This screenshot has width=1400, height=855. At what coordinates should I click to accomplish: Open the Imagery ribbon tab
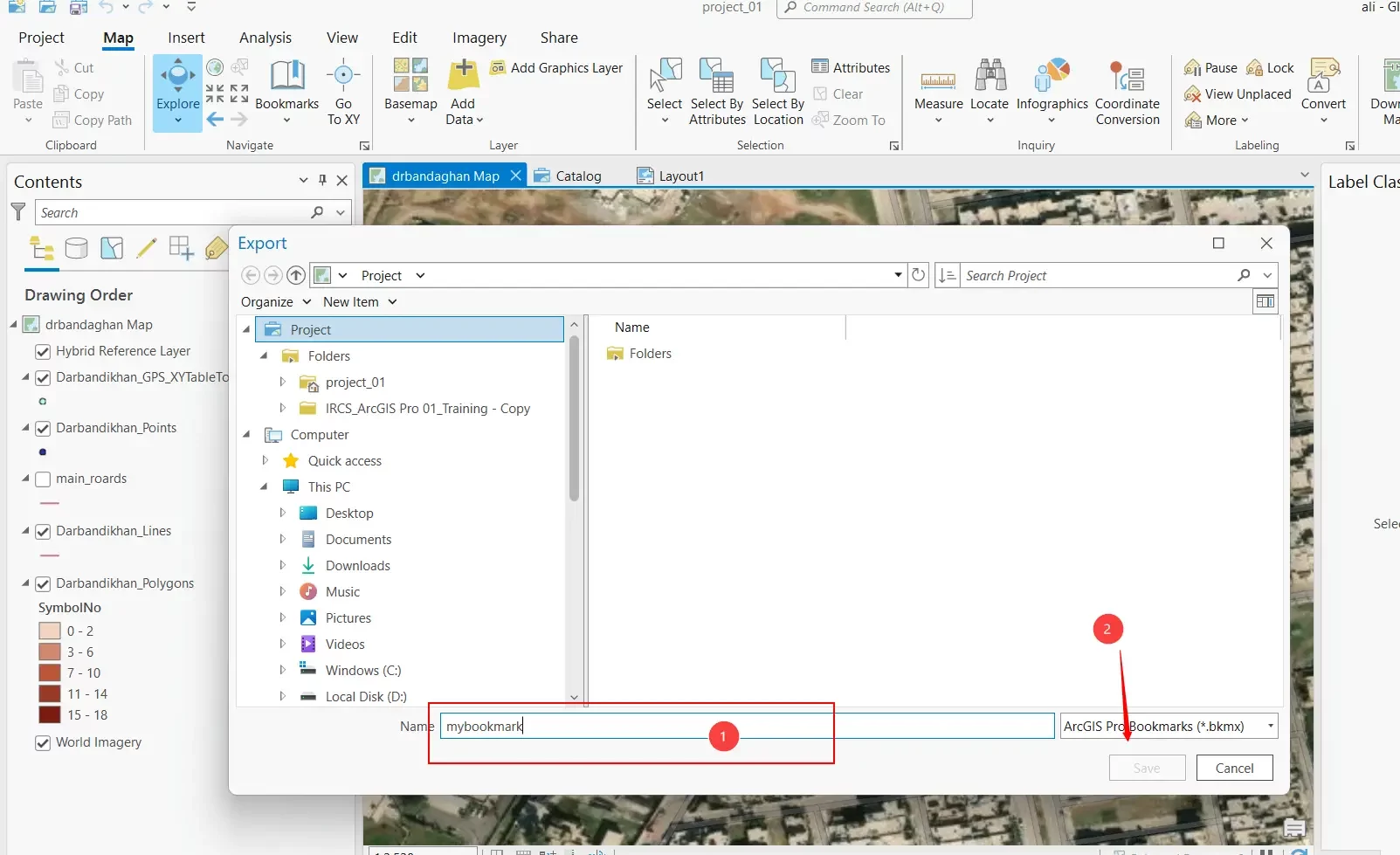(x=479, y=38)
